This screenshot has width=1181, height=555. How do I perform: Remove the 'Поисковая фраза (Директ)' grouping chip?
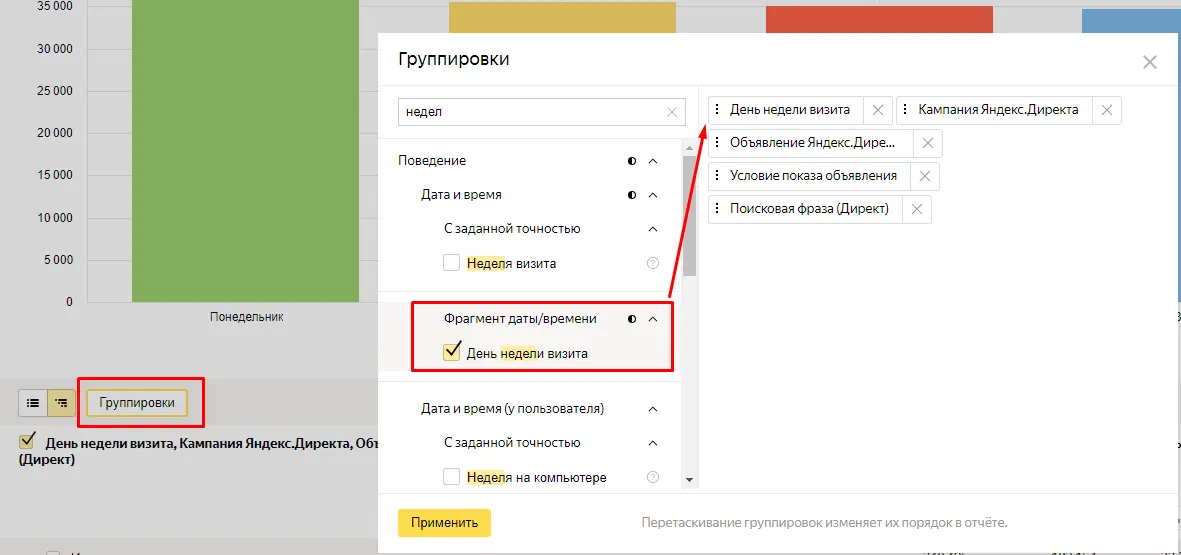(916, 209)
